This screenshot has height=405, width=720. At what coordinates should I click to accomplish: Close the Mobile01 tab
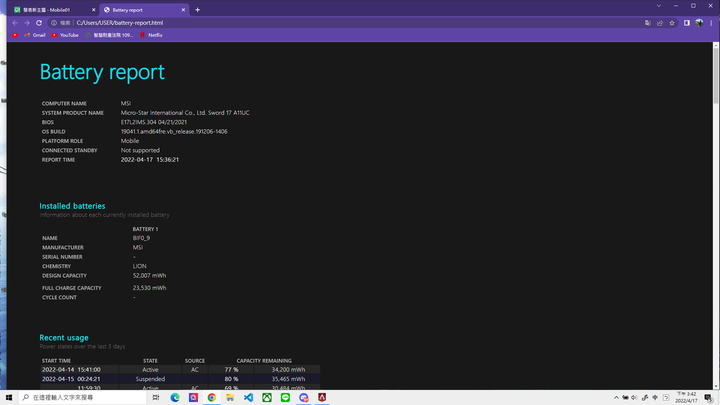click(x=94, y=10)
